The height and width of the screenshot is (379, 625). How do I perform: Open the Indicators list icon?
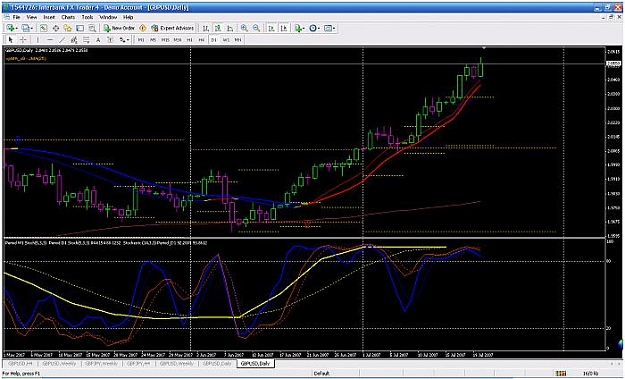coord(298,28)
